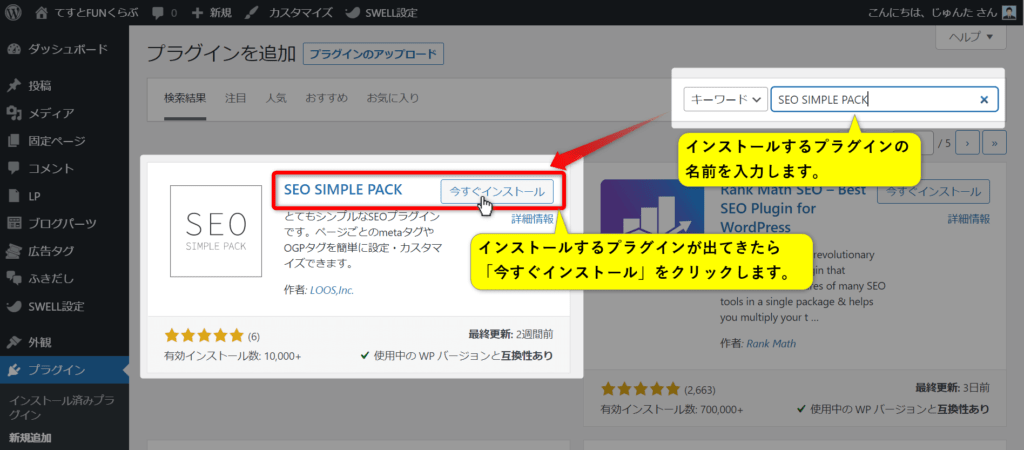
Task: Click プラグインのアップロード button
Action: (374, 54)
